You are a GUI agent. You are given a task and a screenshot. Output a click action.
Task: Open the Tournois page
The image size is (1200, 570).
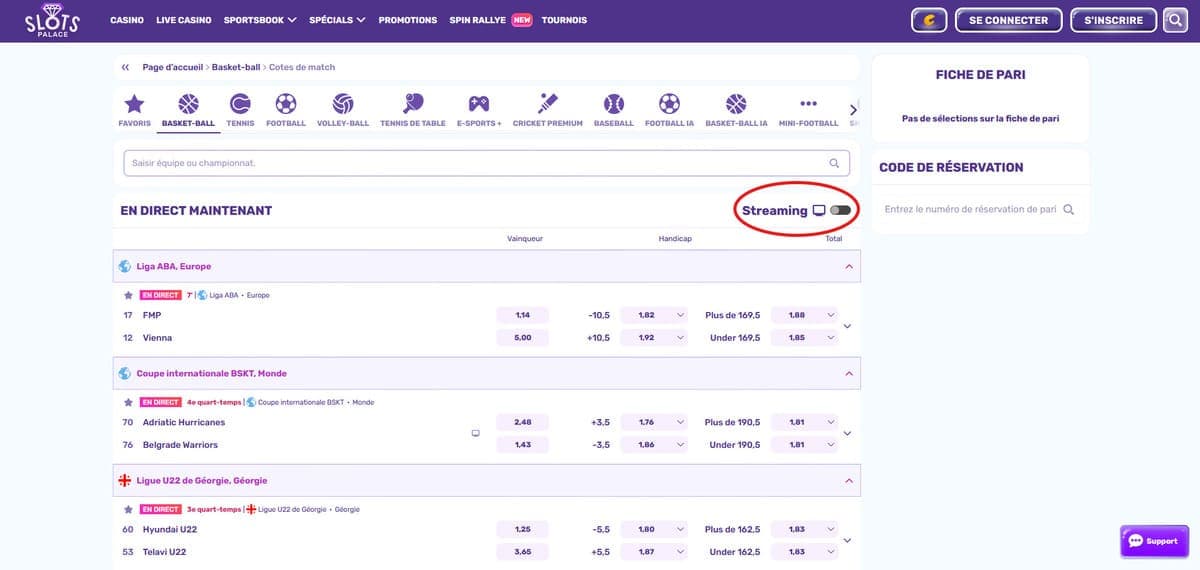coord(564,20)
